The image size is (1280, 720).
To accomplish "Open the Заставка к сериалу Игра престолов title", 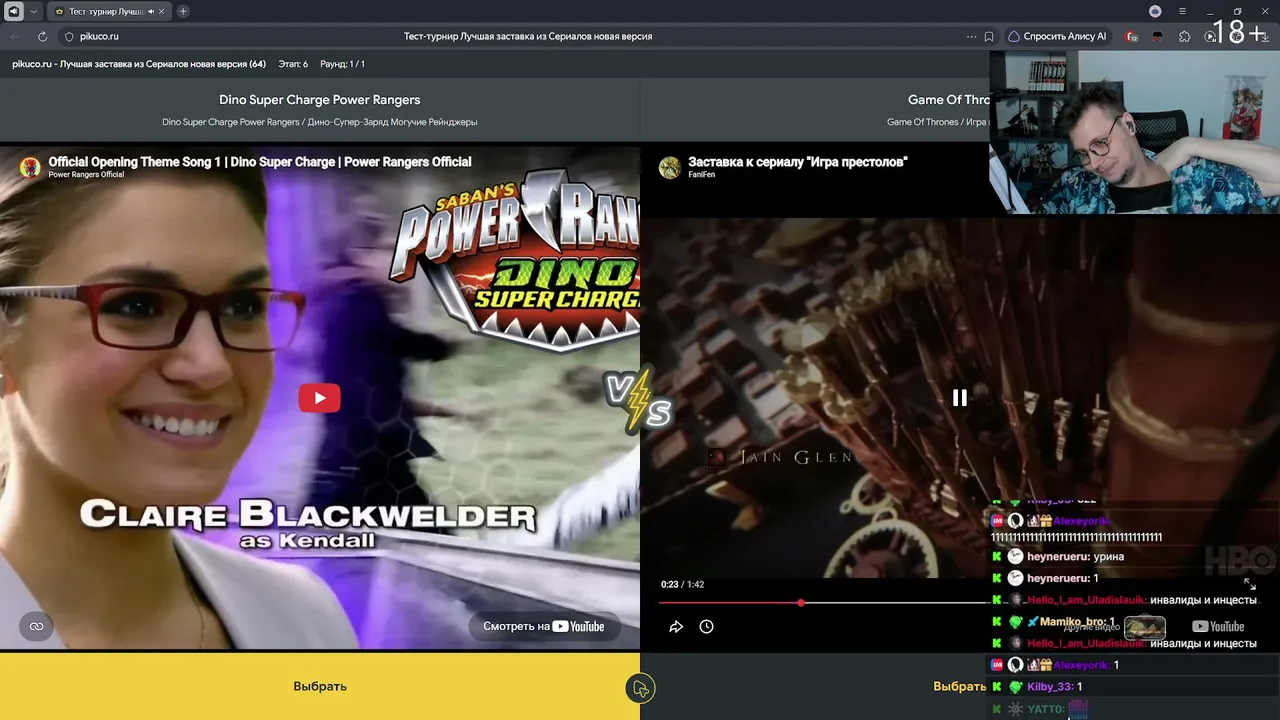I will tap(798, 162).
